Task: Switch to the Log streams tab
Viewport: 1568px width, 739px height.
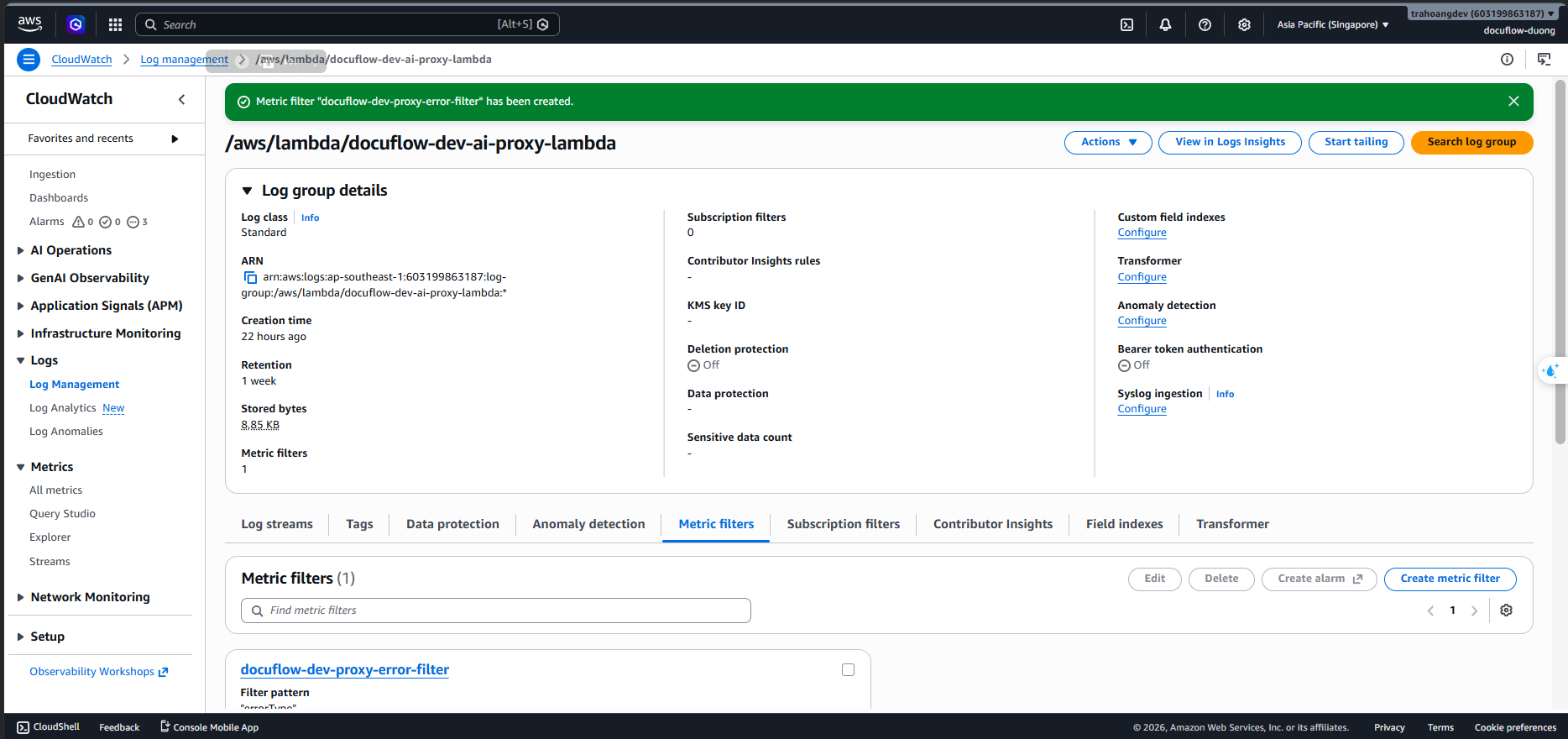Action: 277,524
